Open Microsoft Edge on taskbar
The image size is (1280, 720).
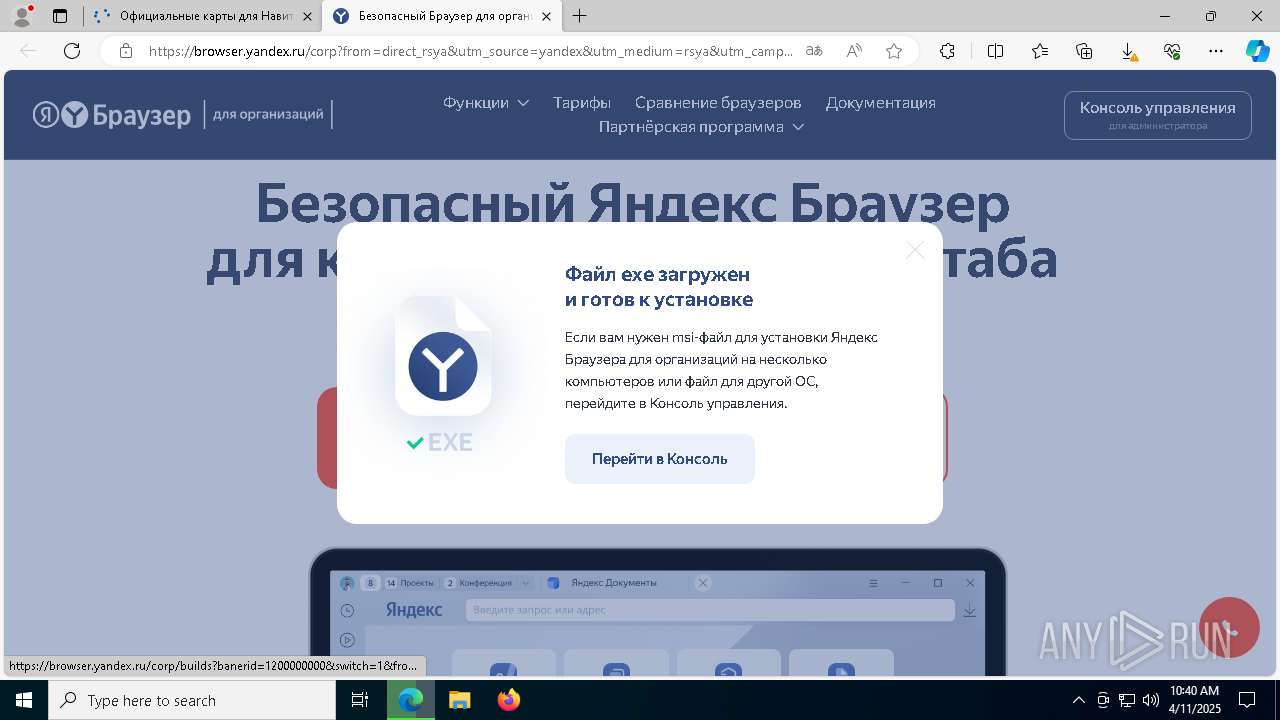(411, 700)
